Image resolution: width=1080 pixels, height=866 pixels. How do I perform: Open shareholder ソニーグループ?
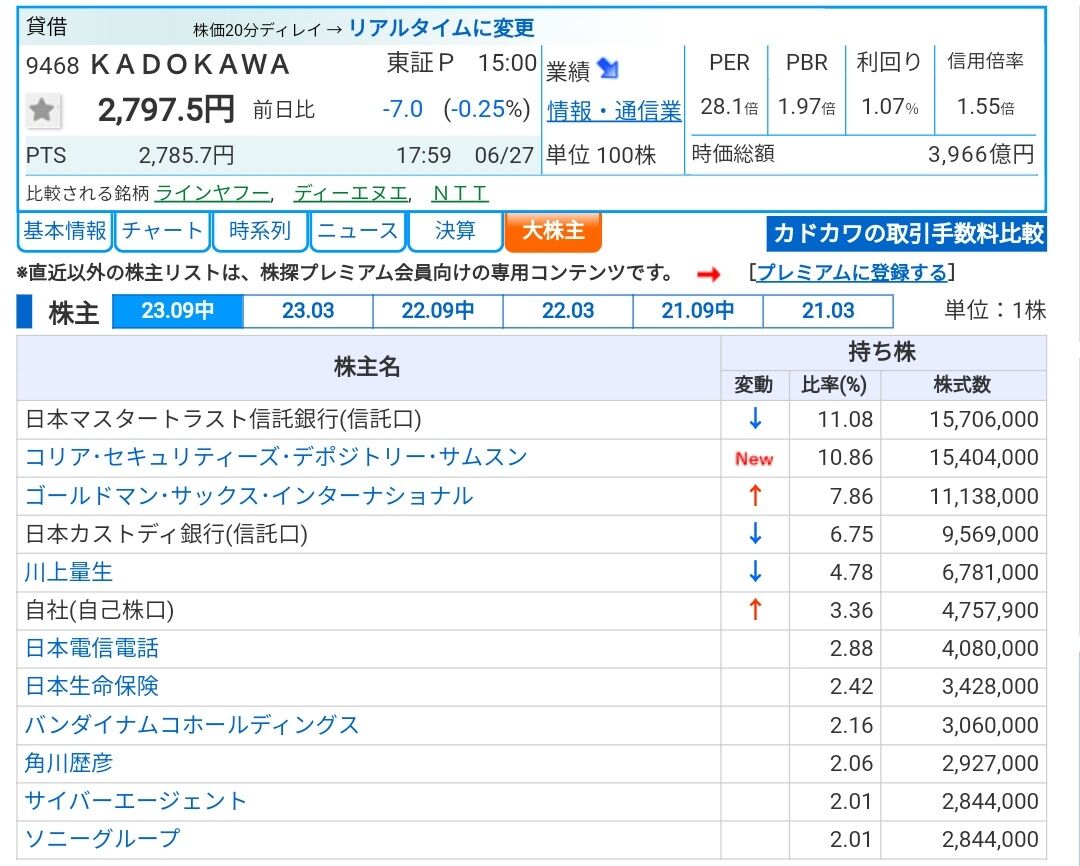point(102,838)
